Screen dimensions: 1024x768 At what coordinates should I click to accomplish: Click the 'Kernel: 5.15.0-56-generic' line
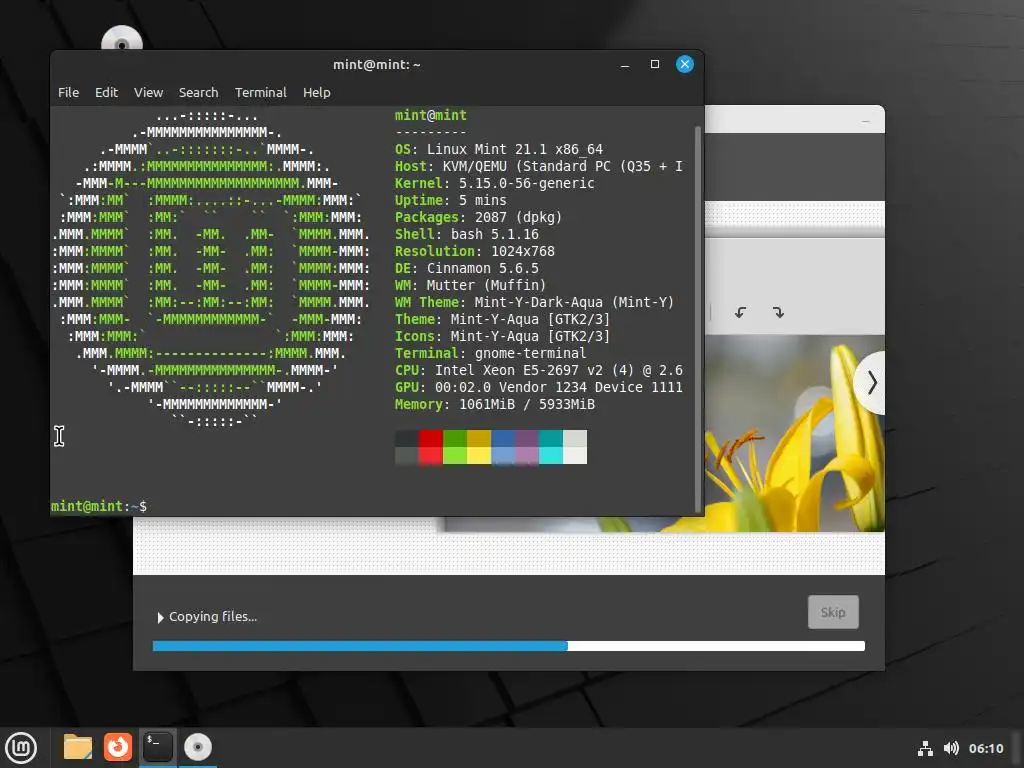point(494,184)
